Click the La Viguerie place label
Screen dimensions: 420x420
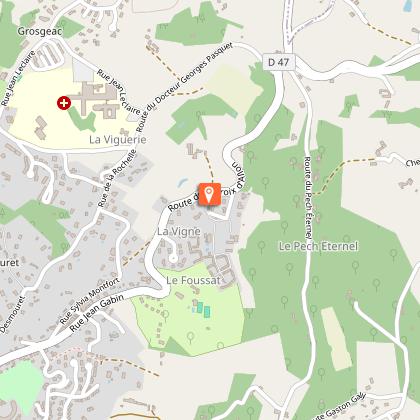[118, 139]
